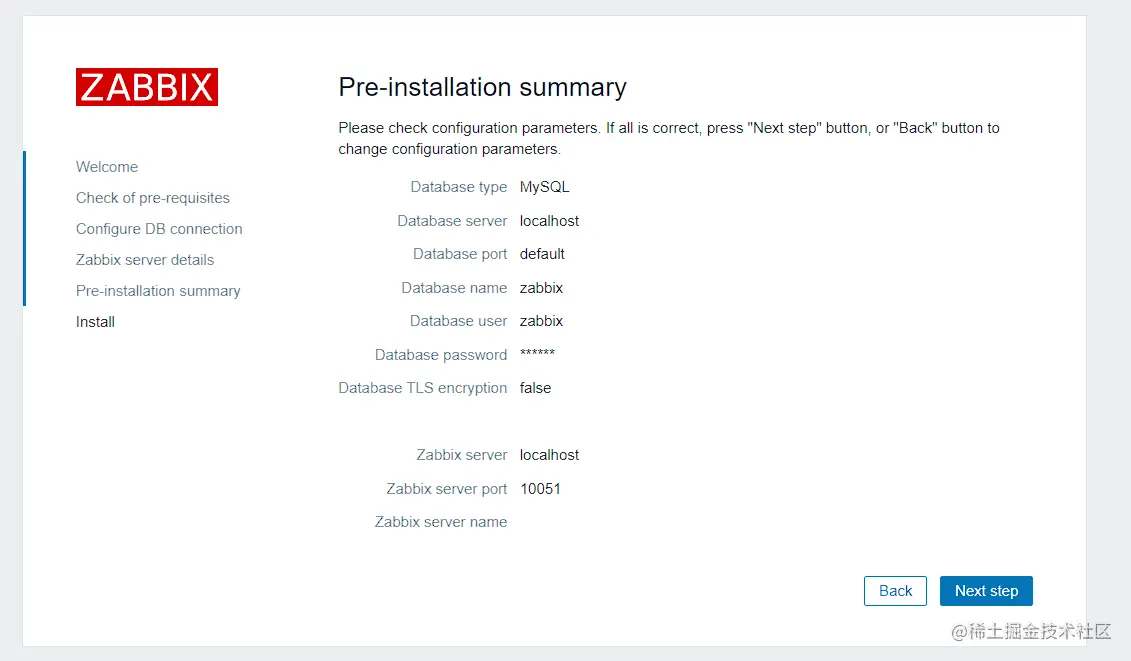Viewport: 1131px width, 661px height.
Task: Click the masked Database password value
Action: (537, 353)
